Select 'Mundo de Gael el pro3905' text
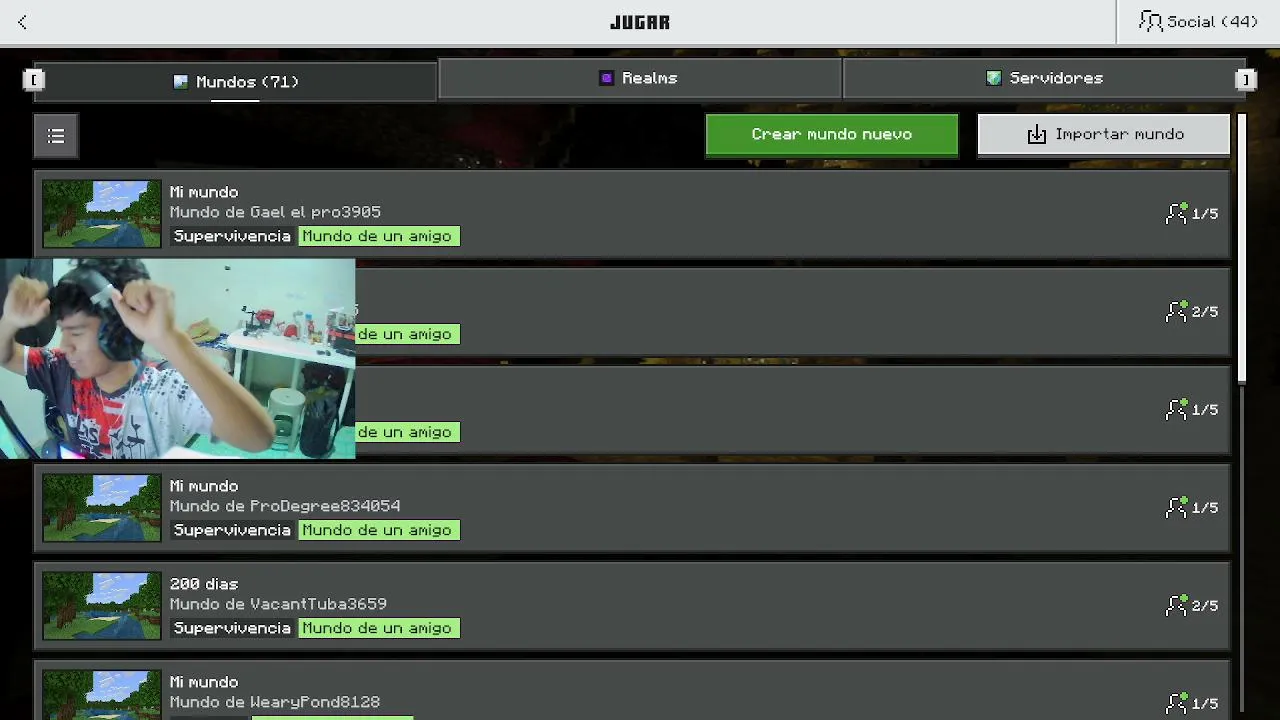The image size is (1280, 720). click(x=275, y=212)
